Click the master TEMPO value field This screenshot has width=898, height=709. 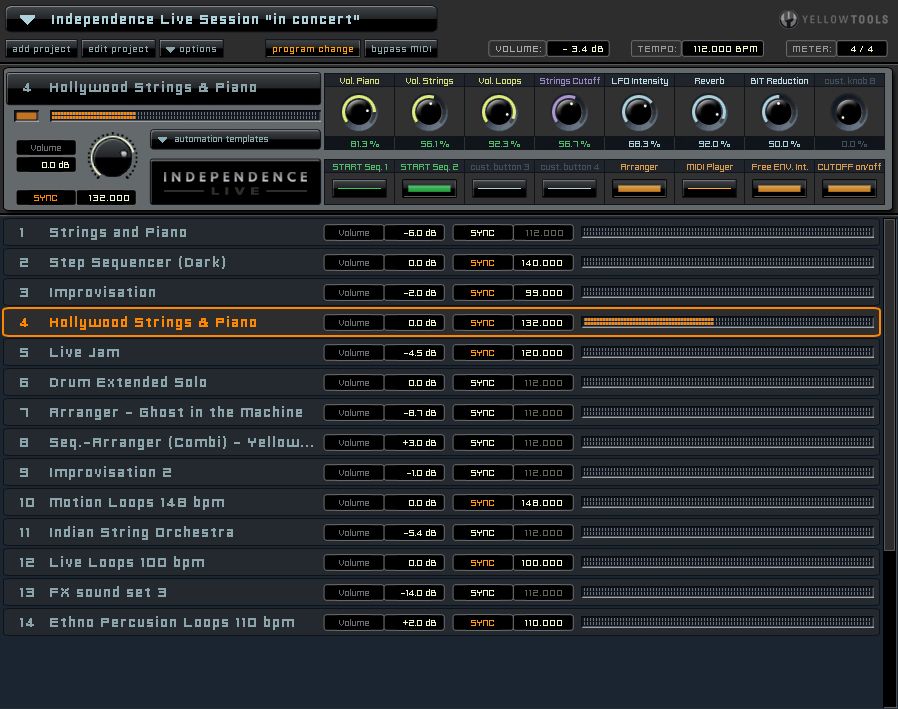click(723, 49)
